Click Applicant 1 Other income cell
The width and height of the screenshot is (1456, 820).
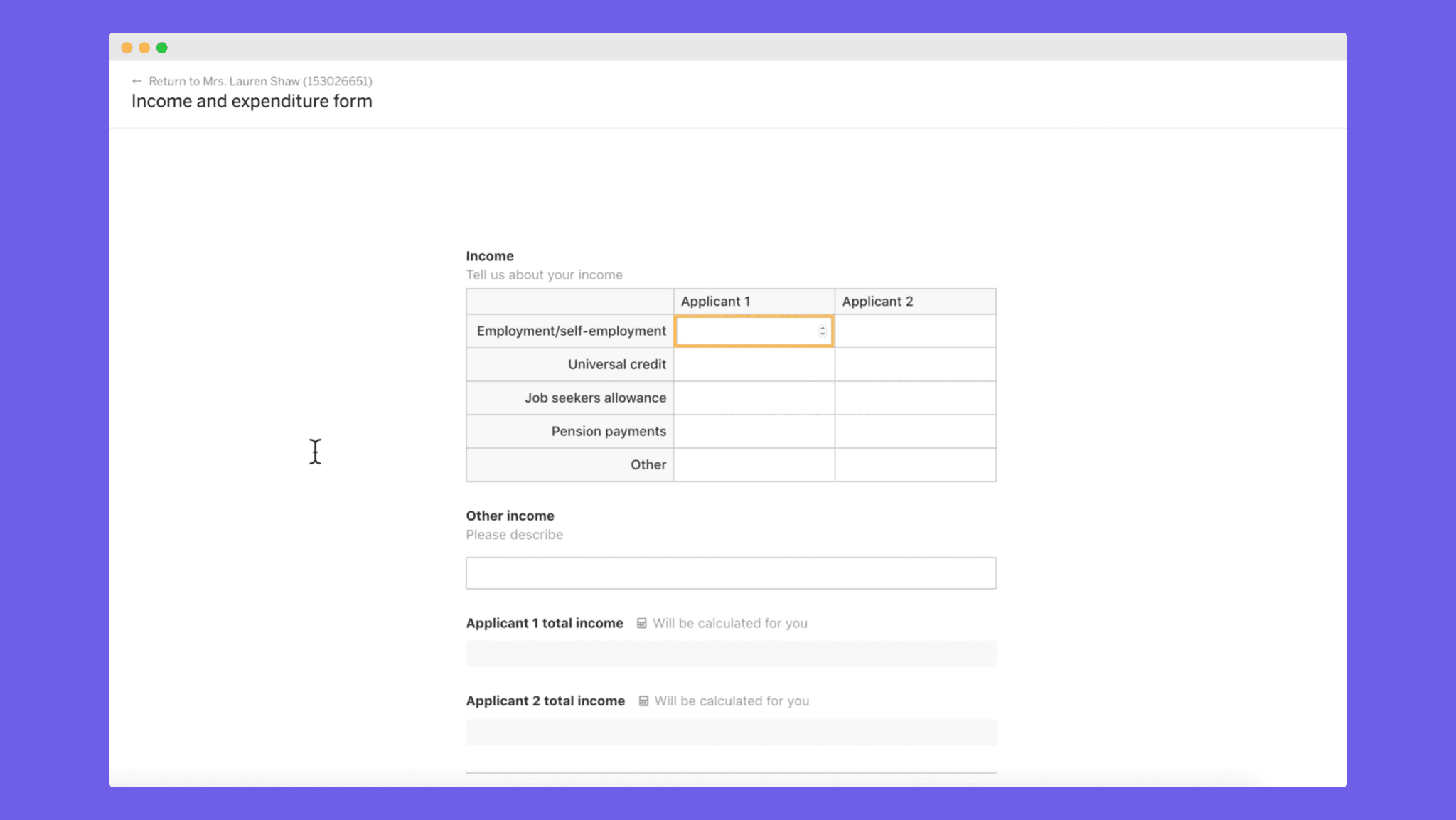click(753, 464)
